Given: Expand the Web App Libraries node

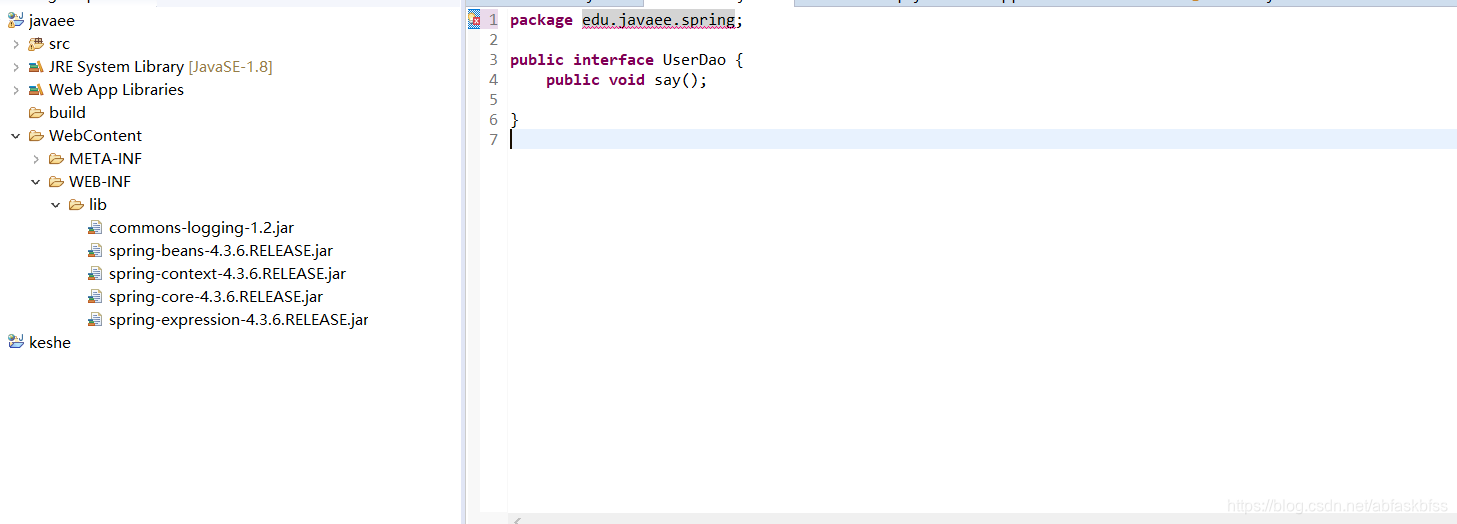Looking at the screenshot, I should (16, 90).
